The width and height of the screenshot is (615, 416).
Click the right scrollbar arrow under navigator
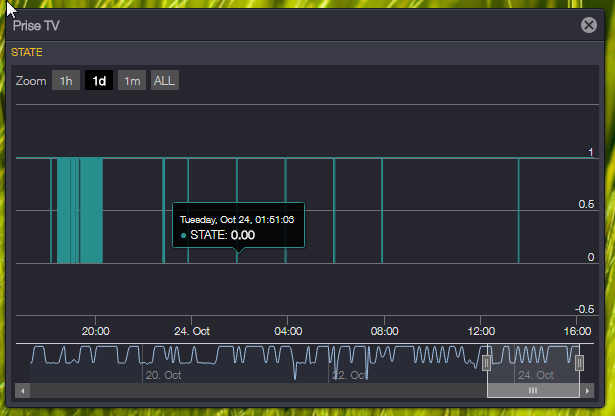pyautogui.click(x=588, y=390)
